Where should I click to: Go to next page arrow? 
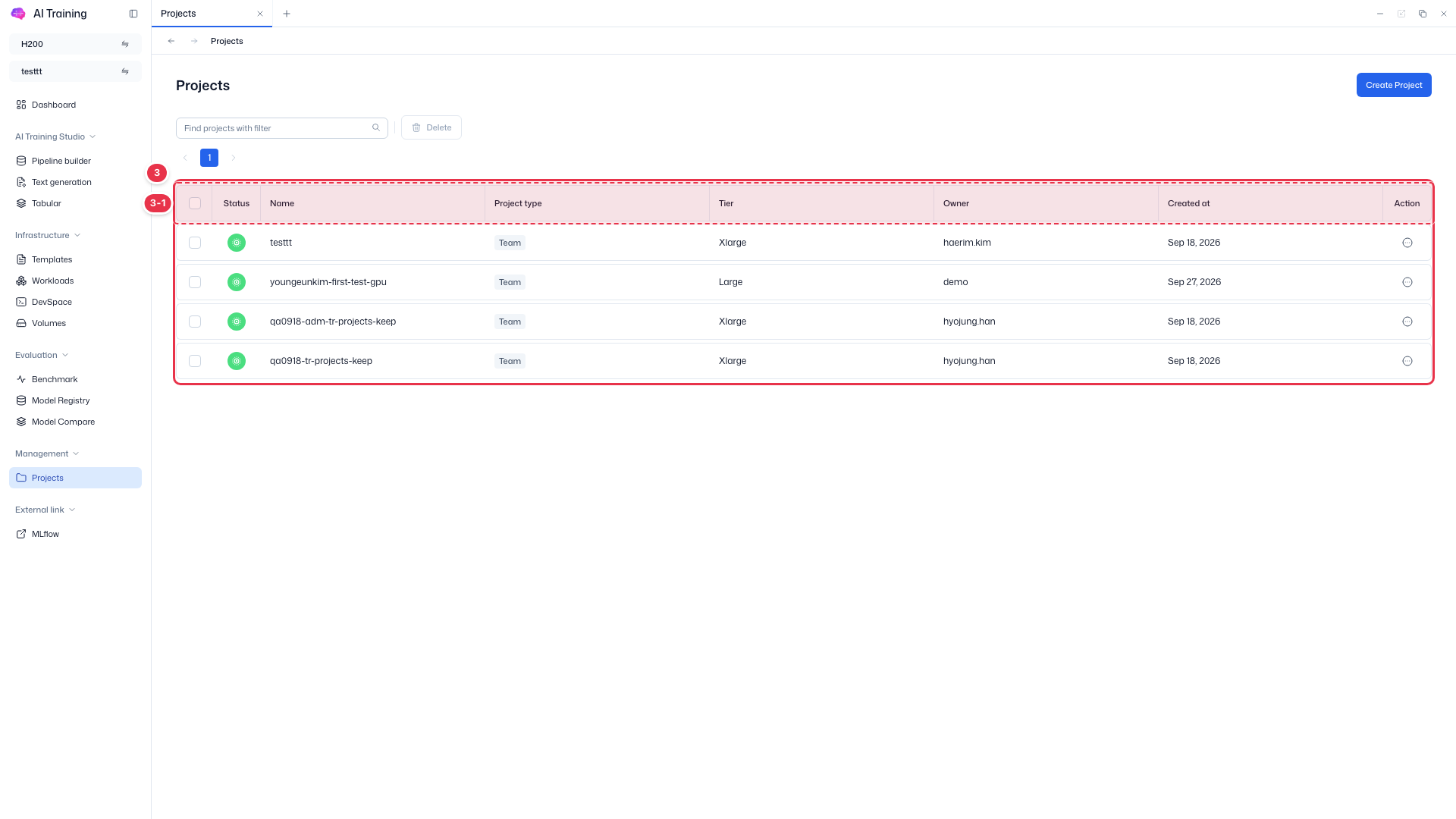pyautogui.click(x=234, y=158)
